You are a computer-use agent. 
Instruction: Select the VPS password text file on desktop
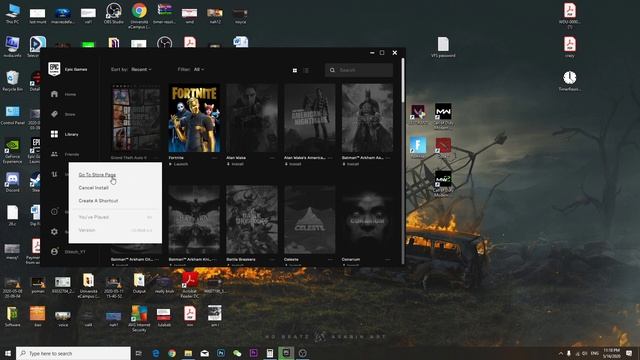tap(443, 47)
